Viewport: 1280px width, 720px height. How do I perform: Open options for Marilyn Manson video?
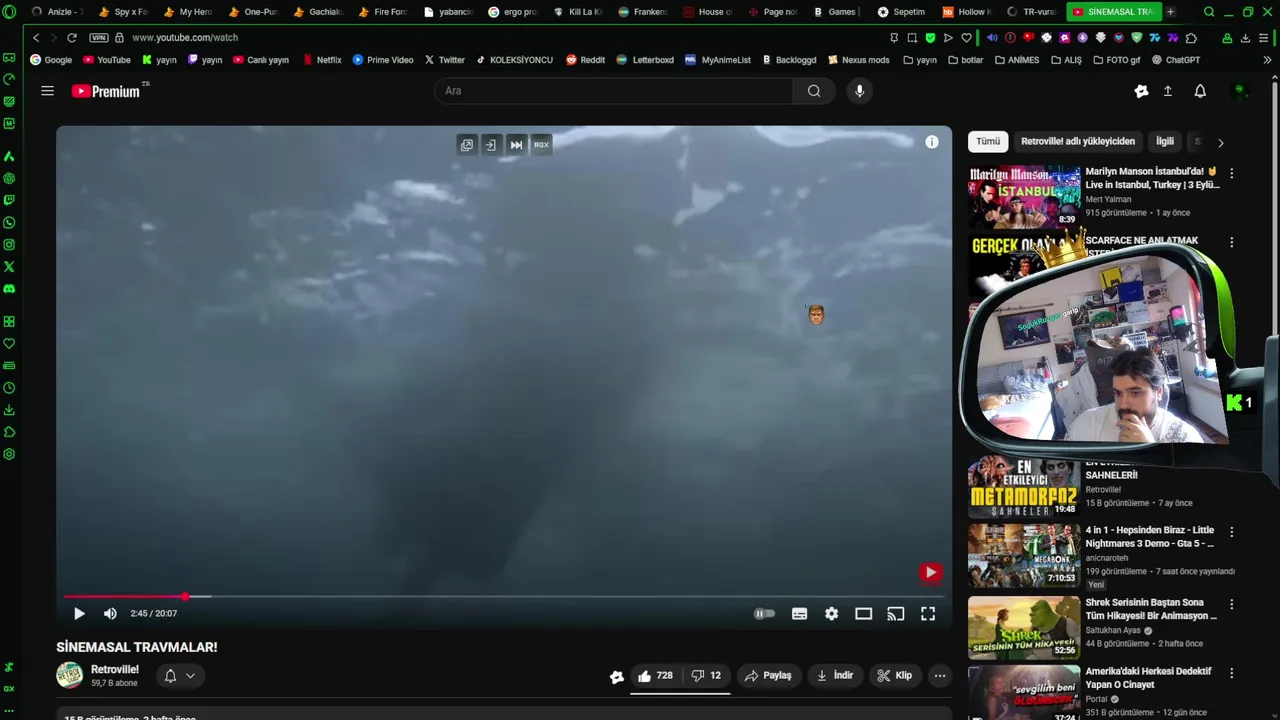(x=1231, y=173)
